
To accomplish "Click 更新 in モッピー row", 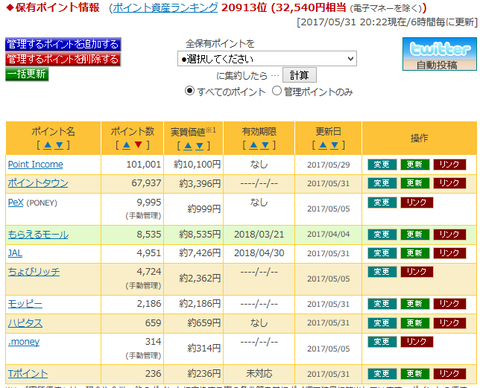I will (x=415, y=304).
